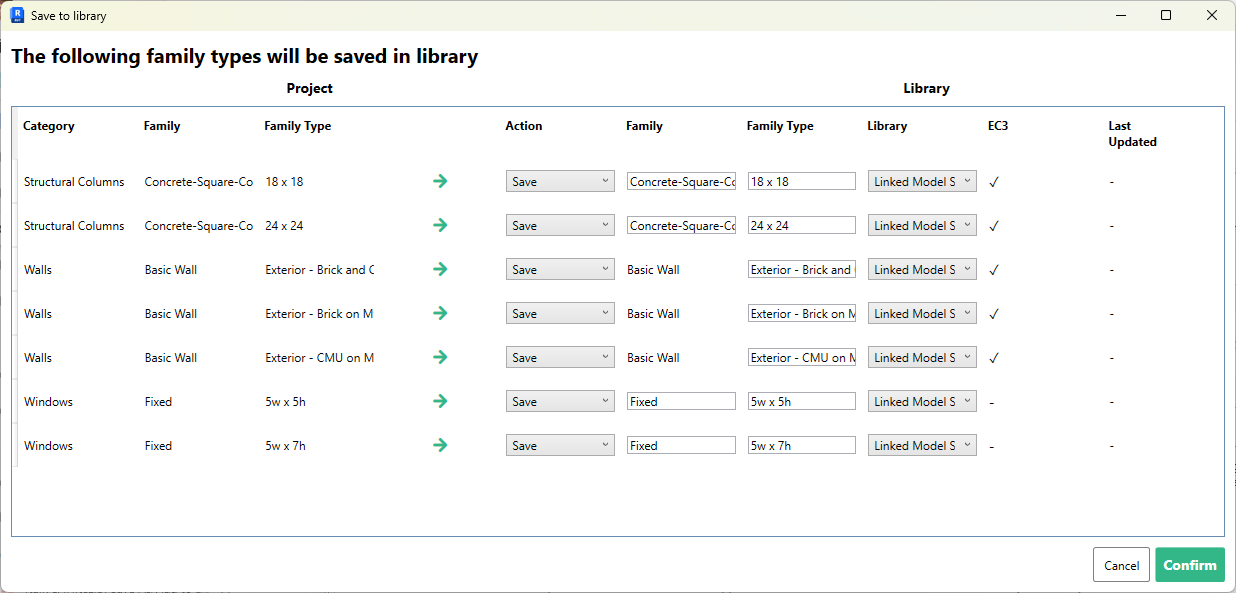Click the Category column header

click(x=49, y=126)
